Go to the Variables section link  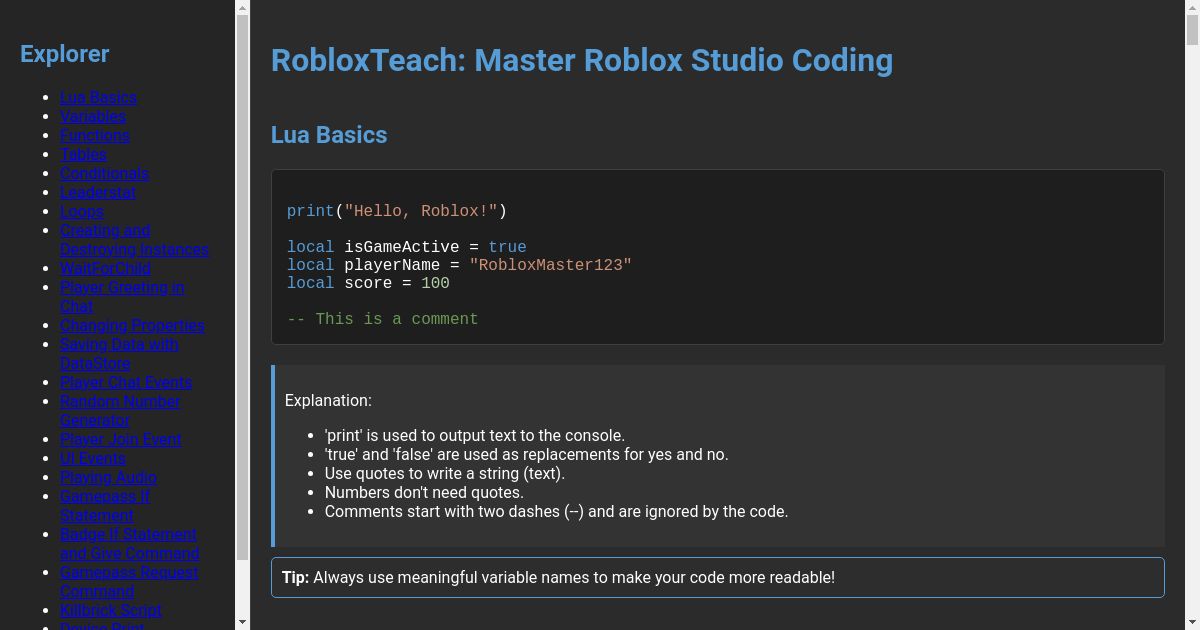tap(93, 116)
